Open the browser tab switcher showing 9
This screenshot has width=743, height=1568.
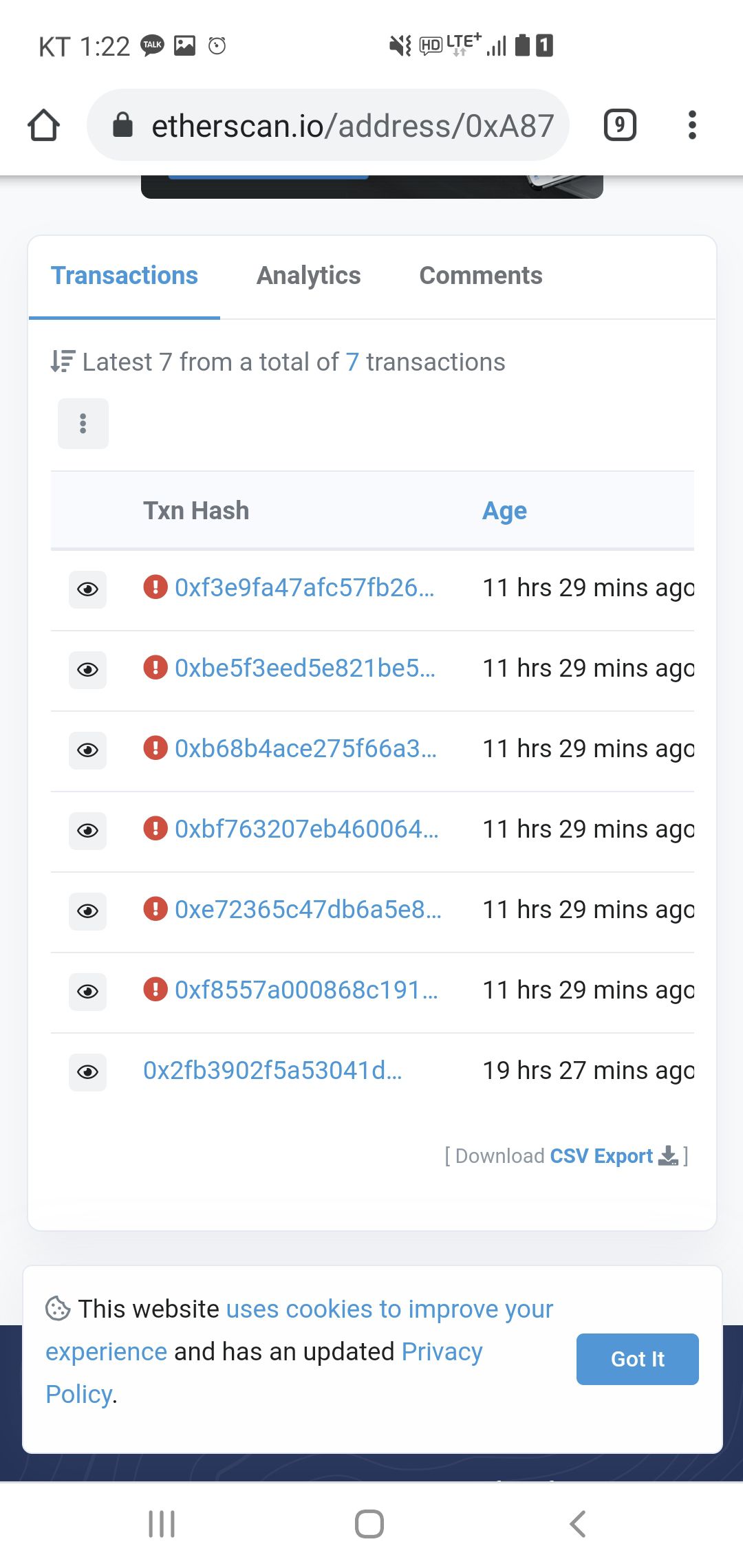(x=620, y=125)
